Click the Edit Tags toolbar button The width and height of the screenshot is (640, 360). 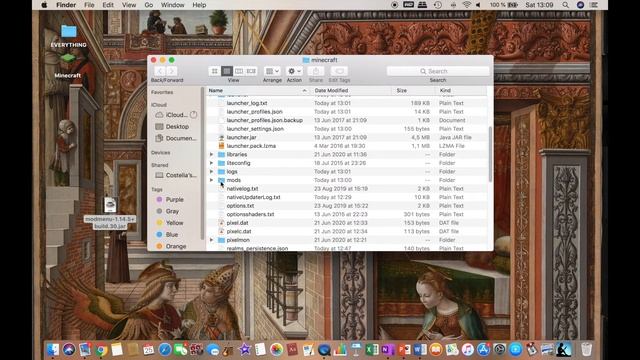(339, 71)
